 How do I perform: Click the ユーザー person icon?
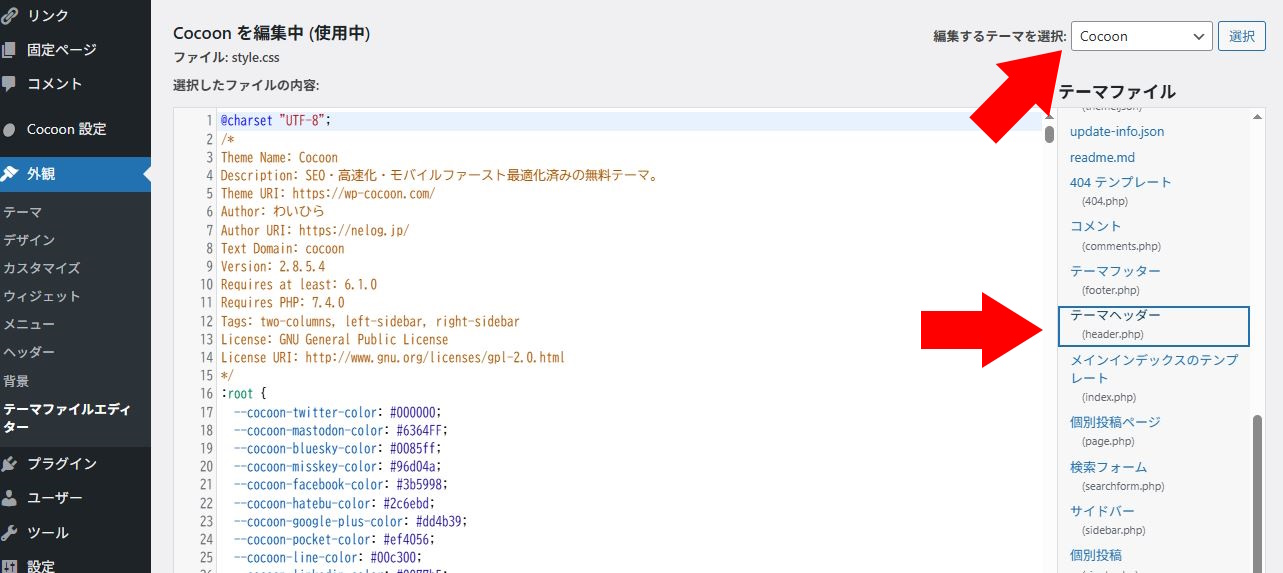[9, 497]
